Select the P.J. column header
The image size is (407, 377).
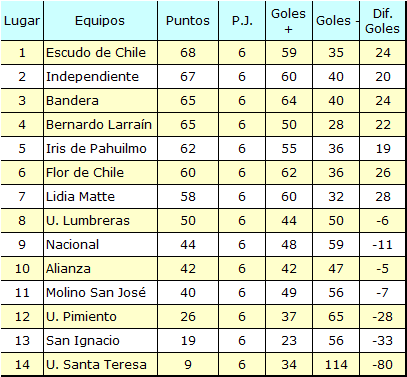tap(242, 21)
